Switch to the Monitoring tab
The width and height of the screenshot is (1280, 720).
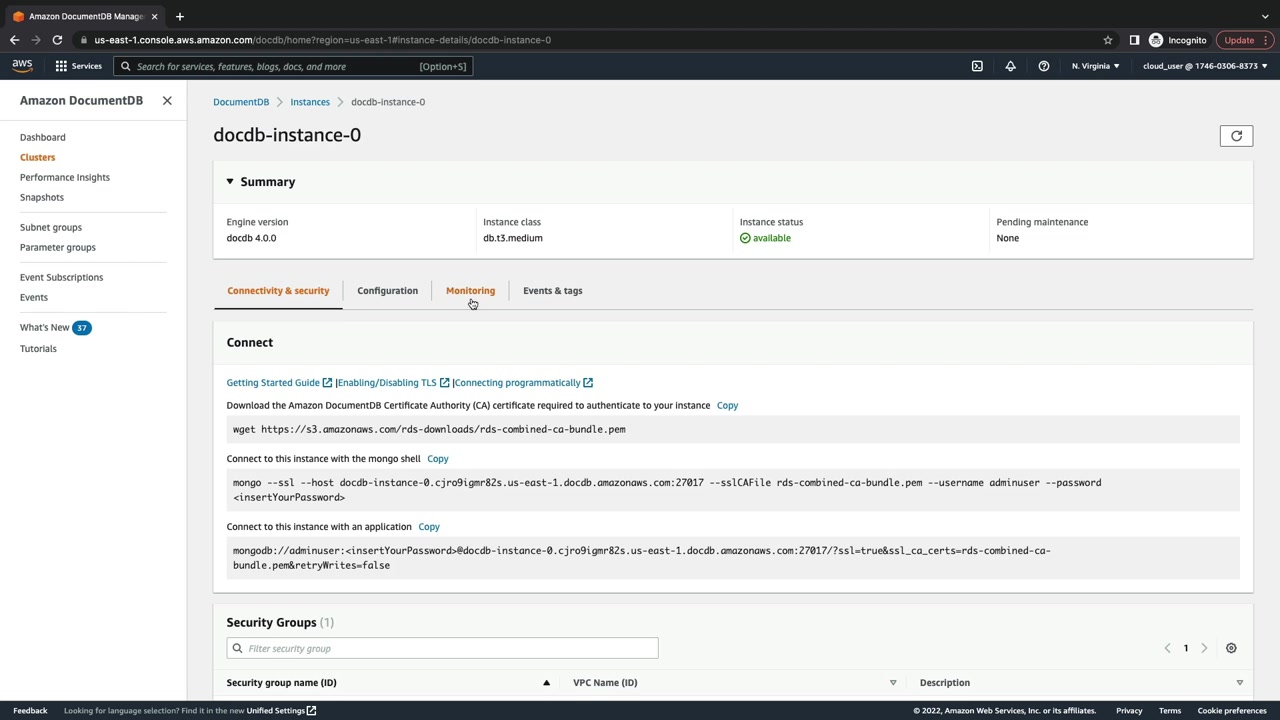pyautogui.click(x=470, y=291)
